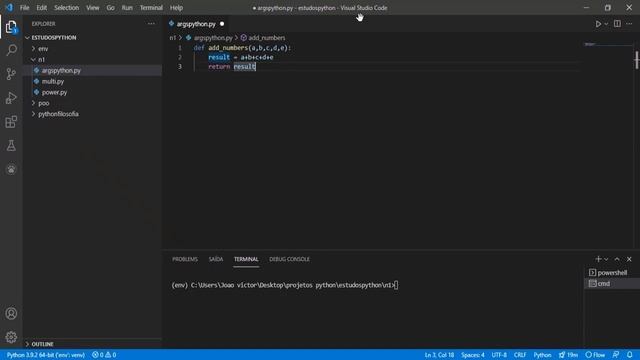
Task: Open terminal launch profile dropdown arrow
Action: click(x=606, y=259)
